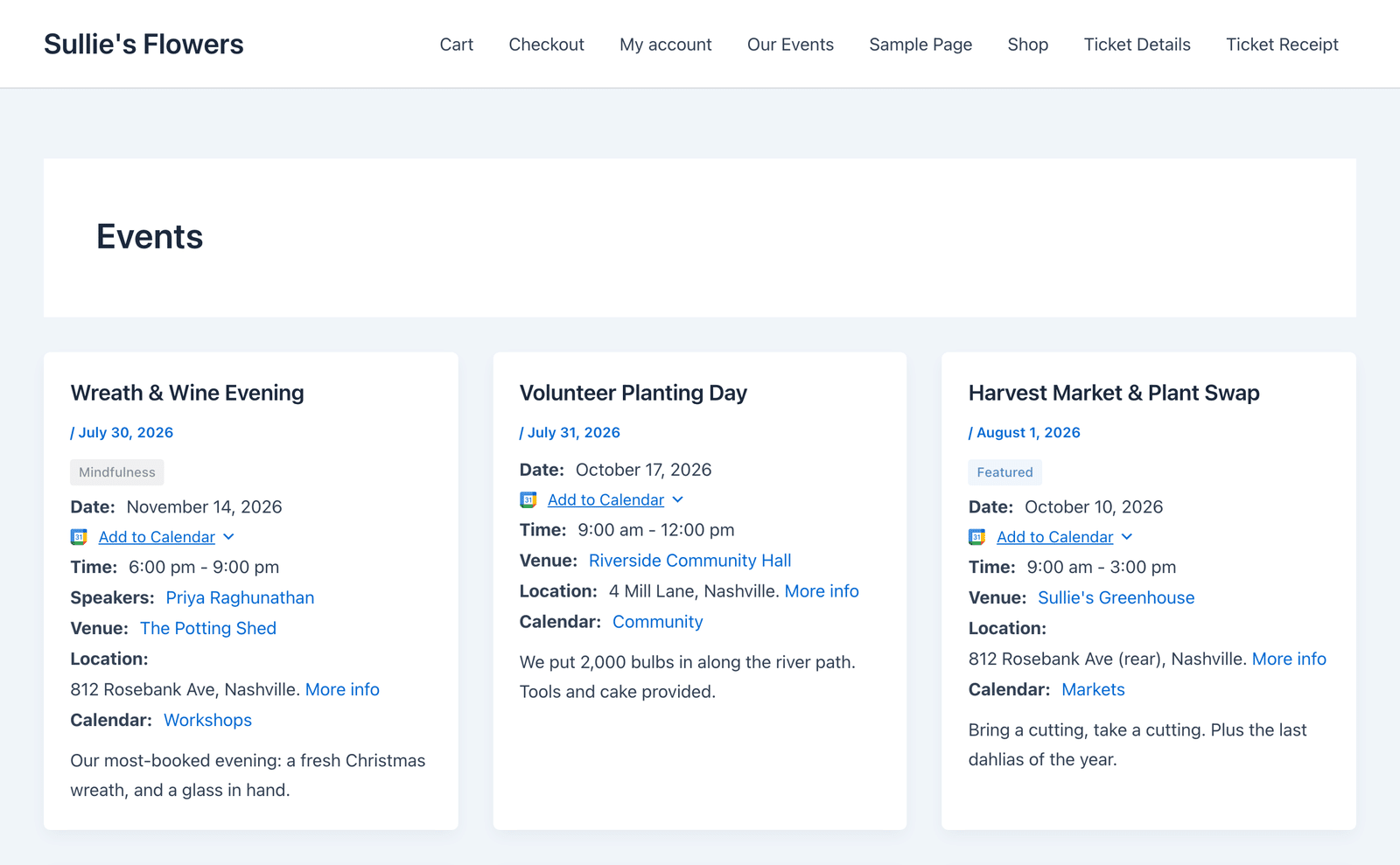Click the 'October 10, 2026' date text
This screenshot has width=1400, height=865.
[x=1094, y=506]
